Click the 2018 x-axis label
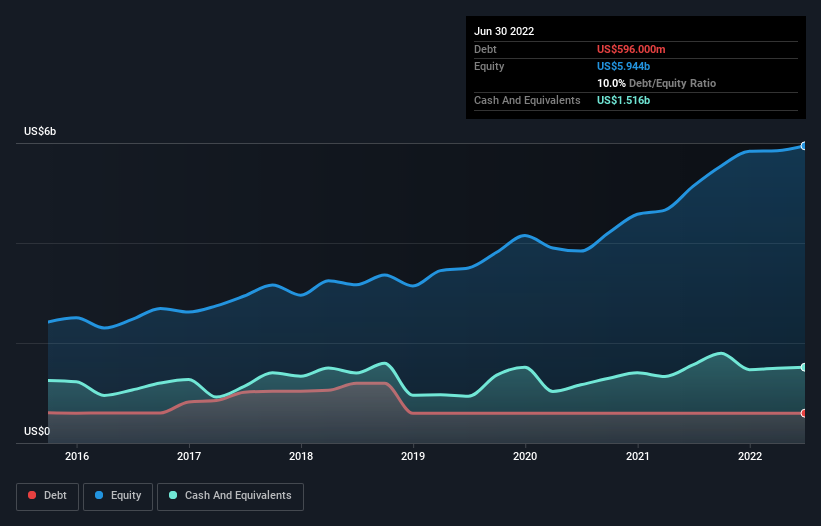Viewport: 821px width, 526px height. click(x=301, y=456)
